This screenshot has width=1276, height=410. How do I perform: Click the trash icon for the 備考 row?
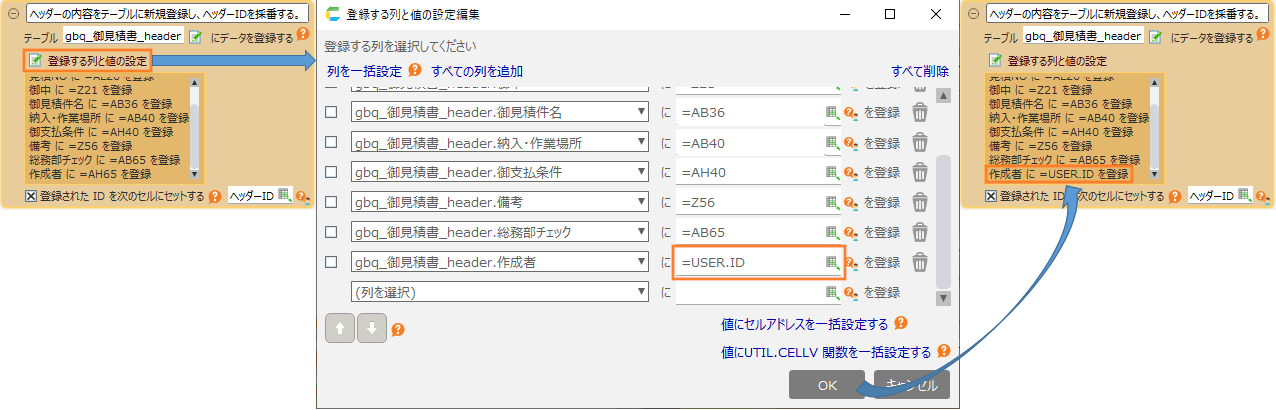coord(920,202)
